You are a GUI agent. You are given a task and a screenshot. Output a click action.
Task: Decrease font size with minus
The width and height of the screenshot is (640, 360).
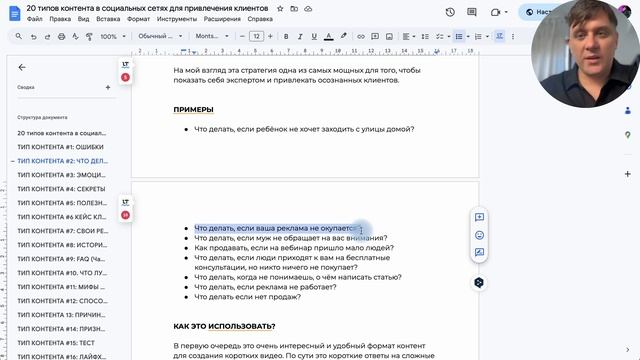[x=242, y=36]
